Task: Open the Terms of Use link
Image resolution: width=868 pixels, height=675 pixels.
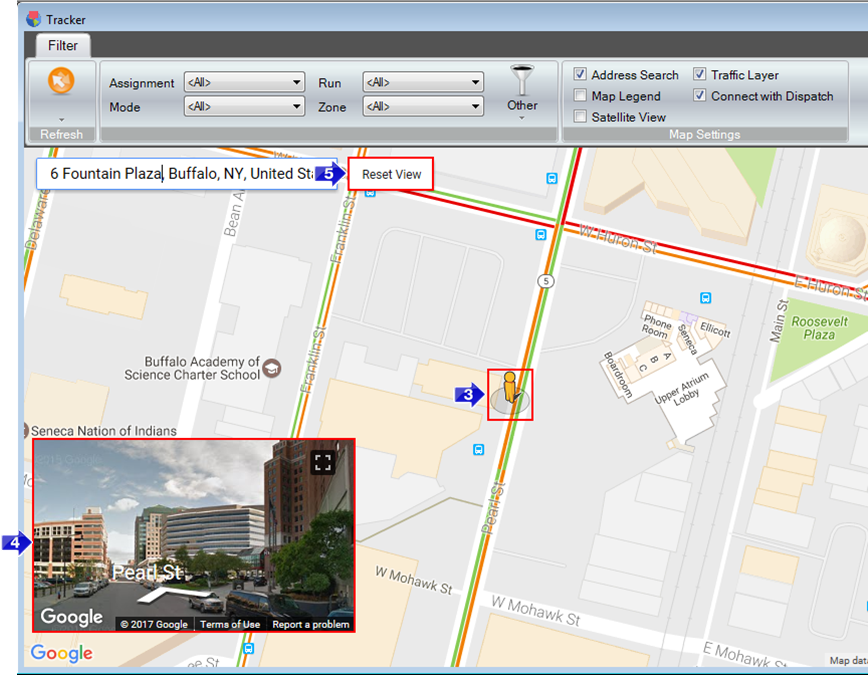Action: pos(230,624)
